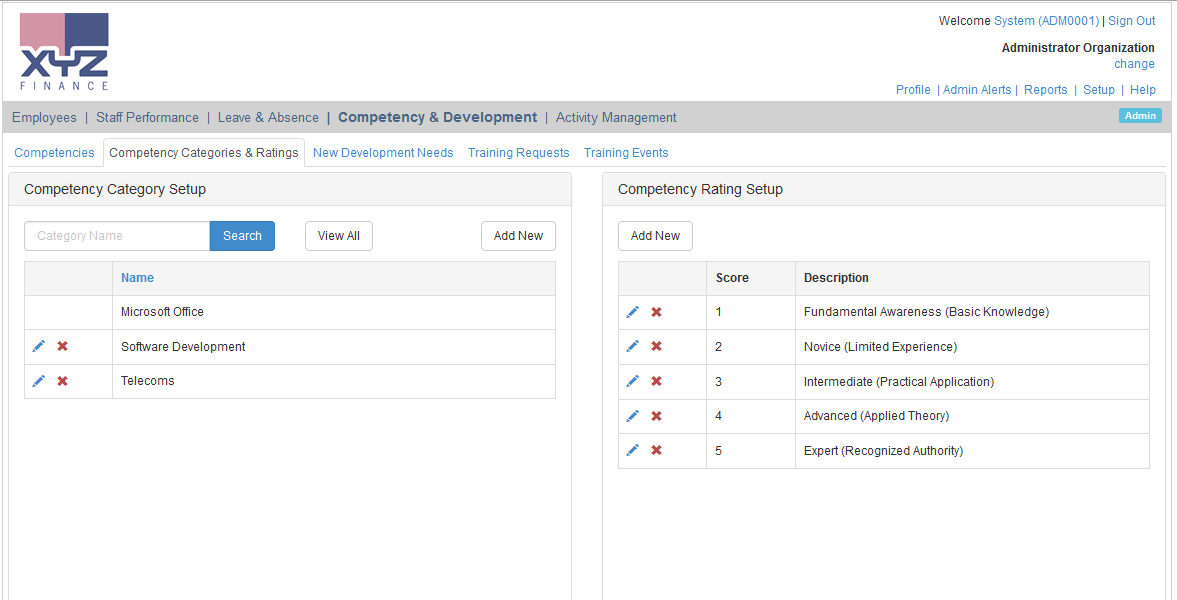Edit the Intermediate rating

tap(633, 381)
